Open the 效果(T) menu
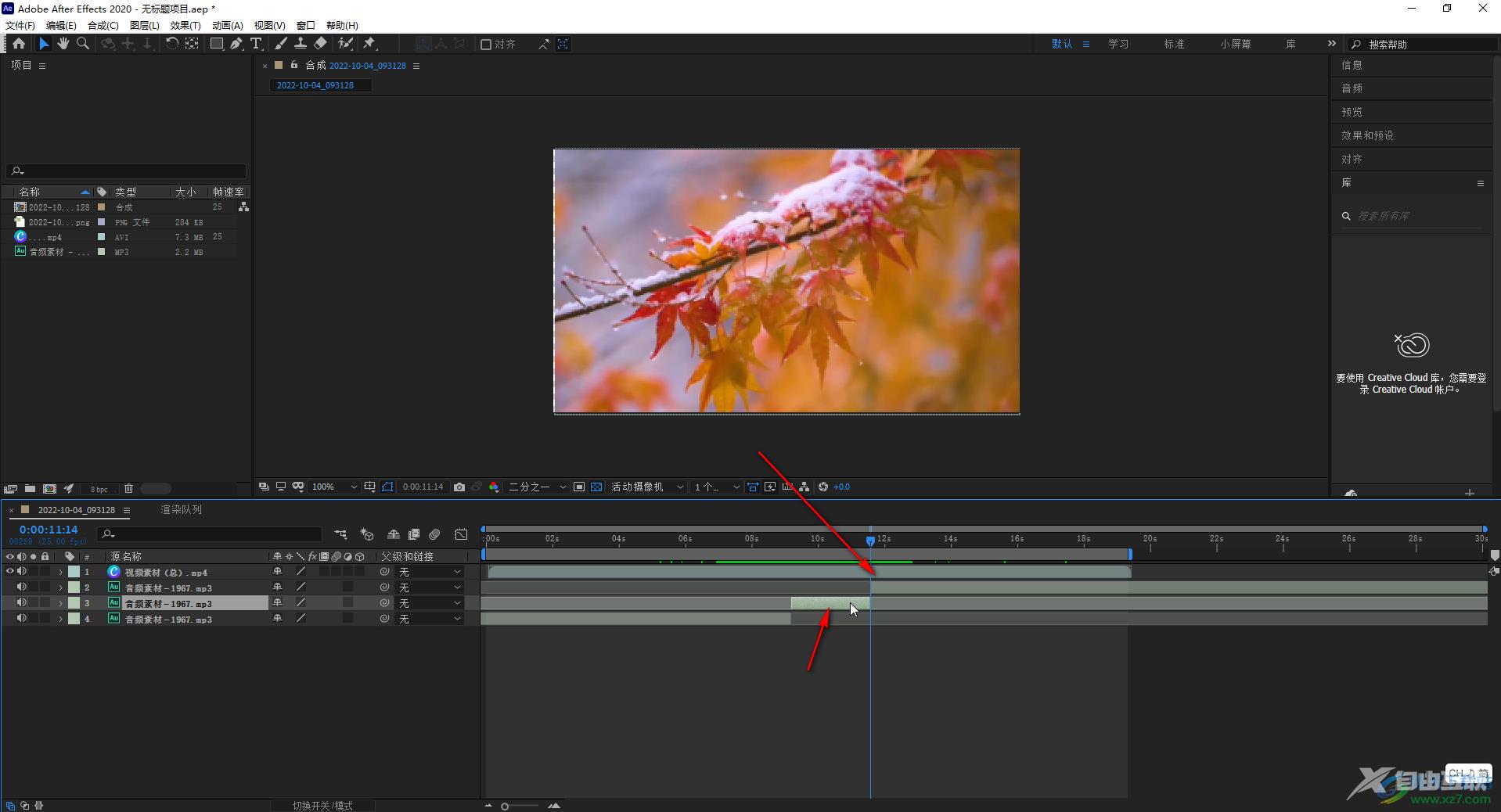The height and width of the screenshot is (812, 1501). click(185, 26)
